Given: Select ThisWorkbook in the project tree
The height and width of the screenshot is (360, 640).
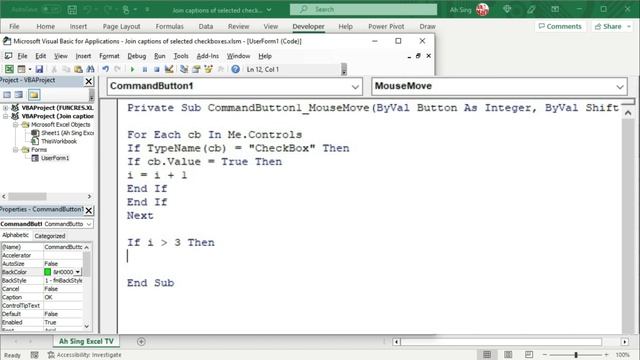Looking at the screenshot, I should pyautogui.click(x=59, y=141).
